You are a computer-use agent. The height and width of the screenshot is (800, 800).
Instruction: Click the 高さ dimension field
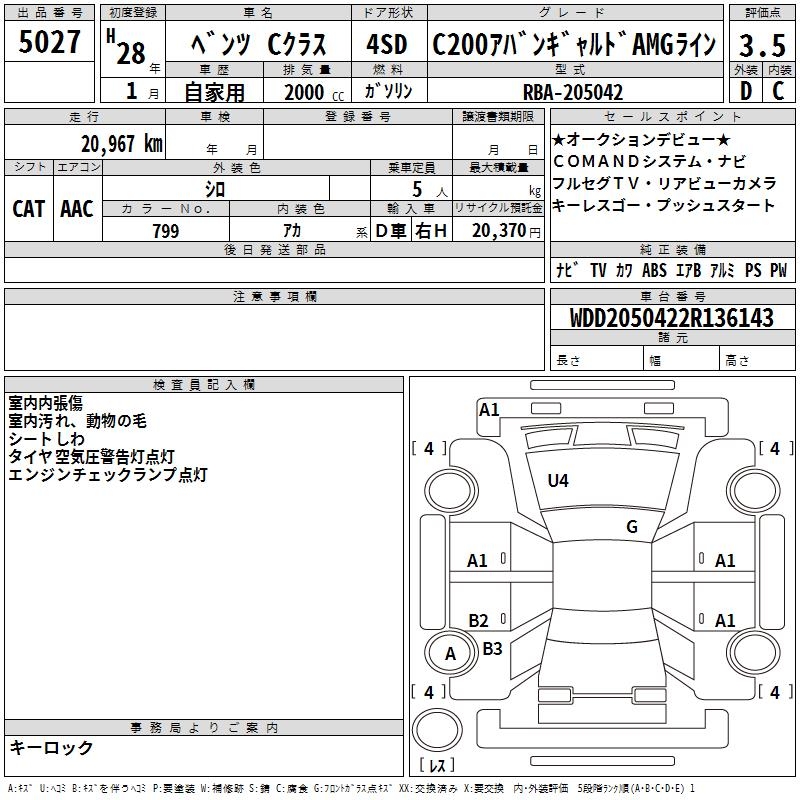pos(757,358)
